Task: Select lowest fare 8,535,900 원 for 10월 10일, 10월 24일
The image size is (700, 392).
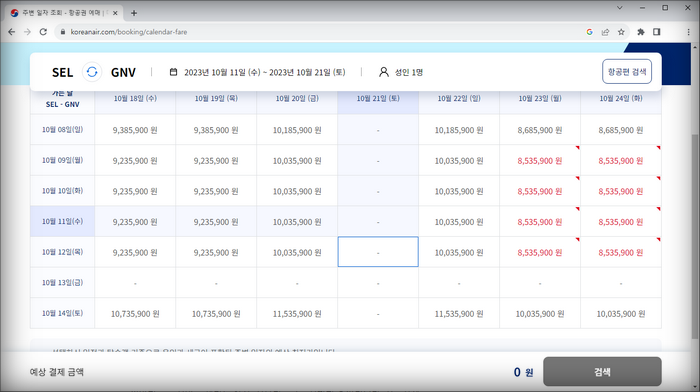Action: click(x=621, y=191)
